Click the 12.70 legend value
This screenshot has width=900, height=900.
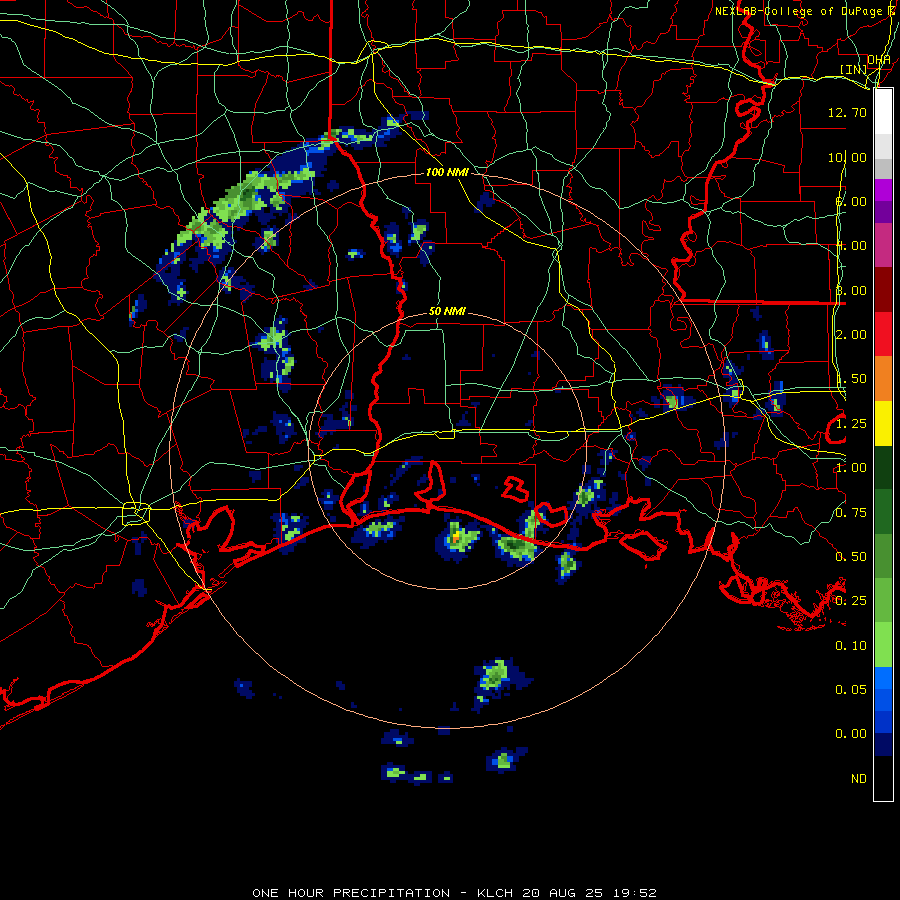(847, 112)
